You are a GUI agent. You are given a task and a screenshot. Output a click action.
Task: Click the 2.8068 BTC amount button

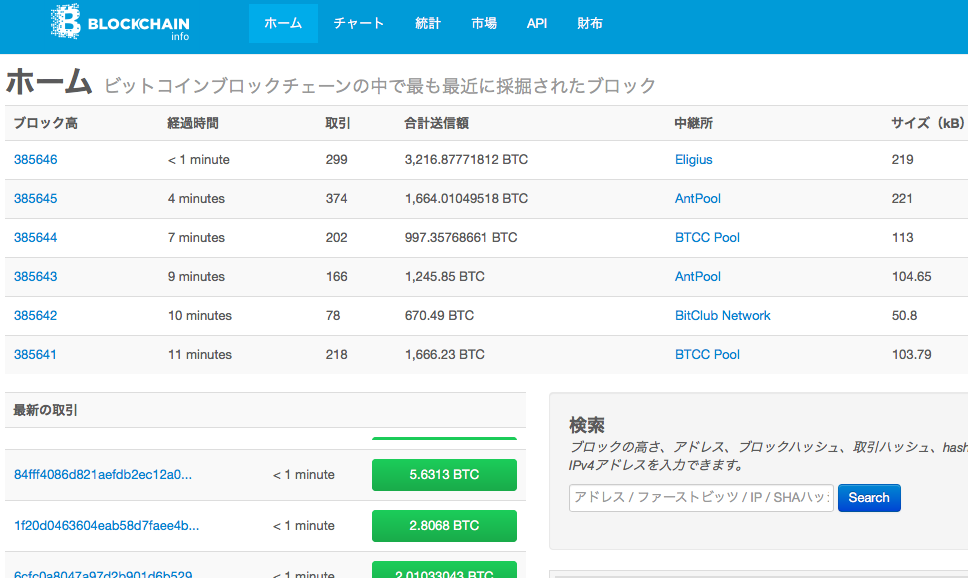click(x=444, y=526)
